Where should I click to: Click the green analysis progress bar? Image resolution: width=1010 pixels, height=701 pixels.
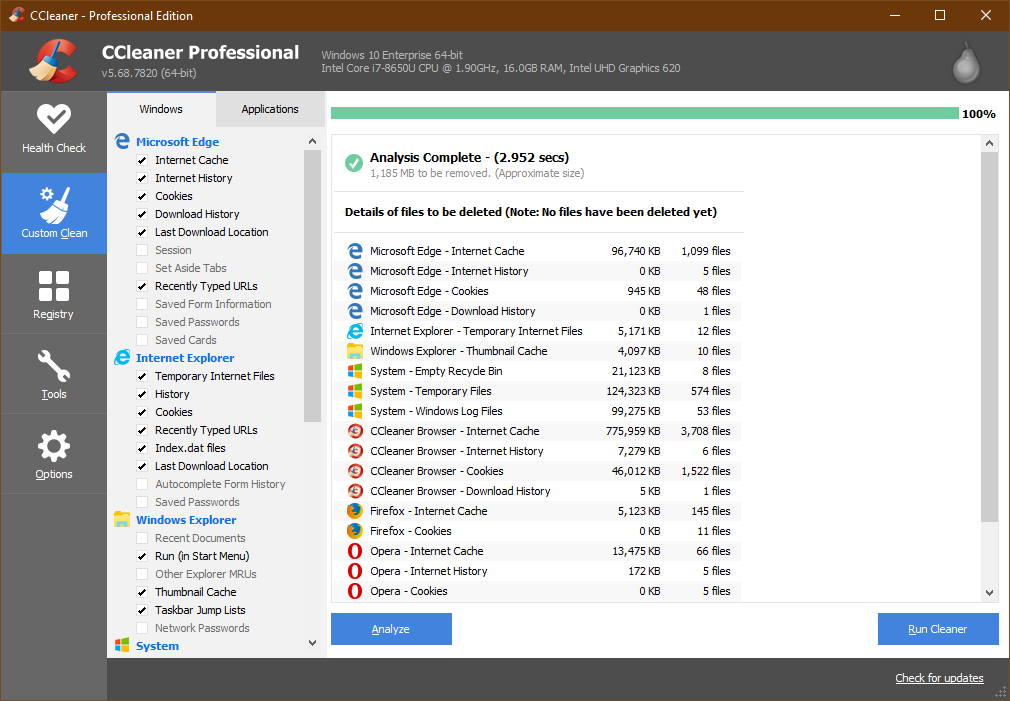[x=644, y=114]
